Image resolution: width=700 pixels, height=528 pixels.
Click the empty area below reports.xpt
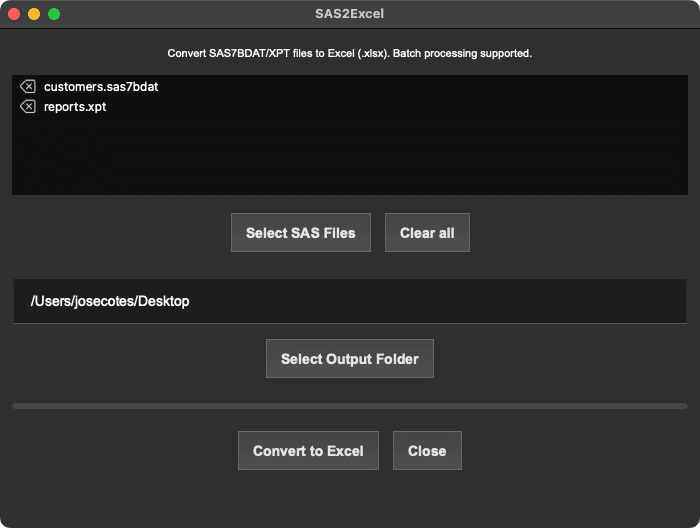350,155
